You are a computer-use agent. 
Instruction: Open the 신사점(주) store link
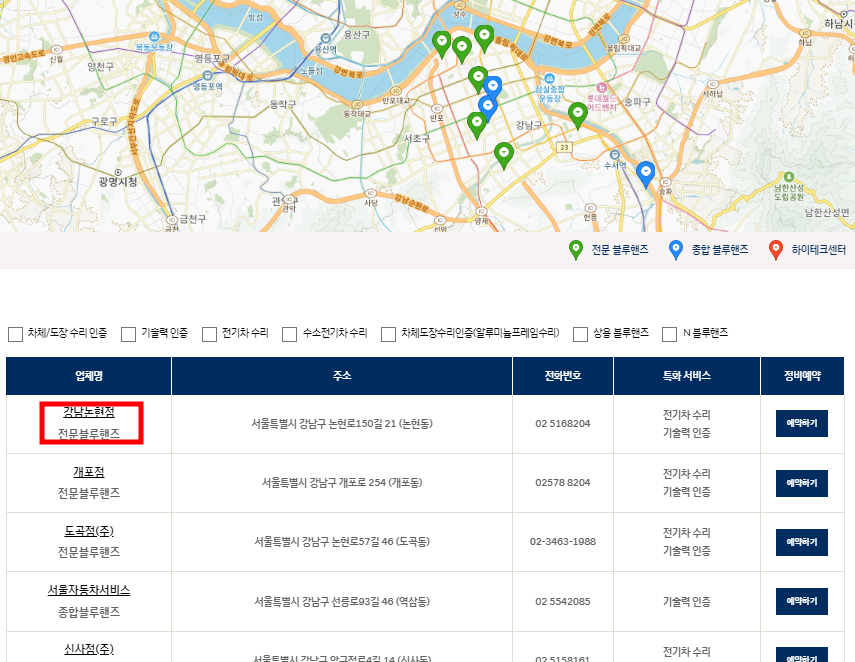click(86, 651)
